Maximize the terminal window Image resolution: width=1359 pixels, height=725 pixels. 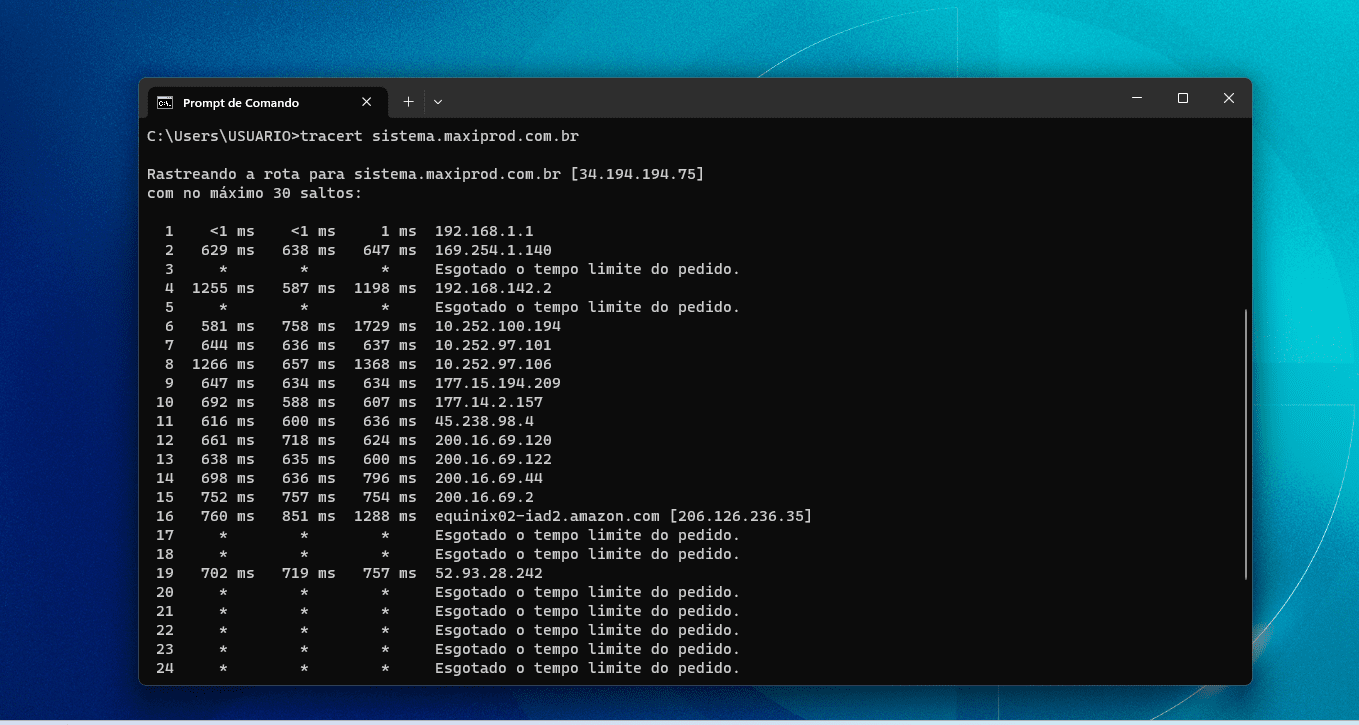point(1183,98)
